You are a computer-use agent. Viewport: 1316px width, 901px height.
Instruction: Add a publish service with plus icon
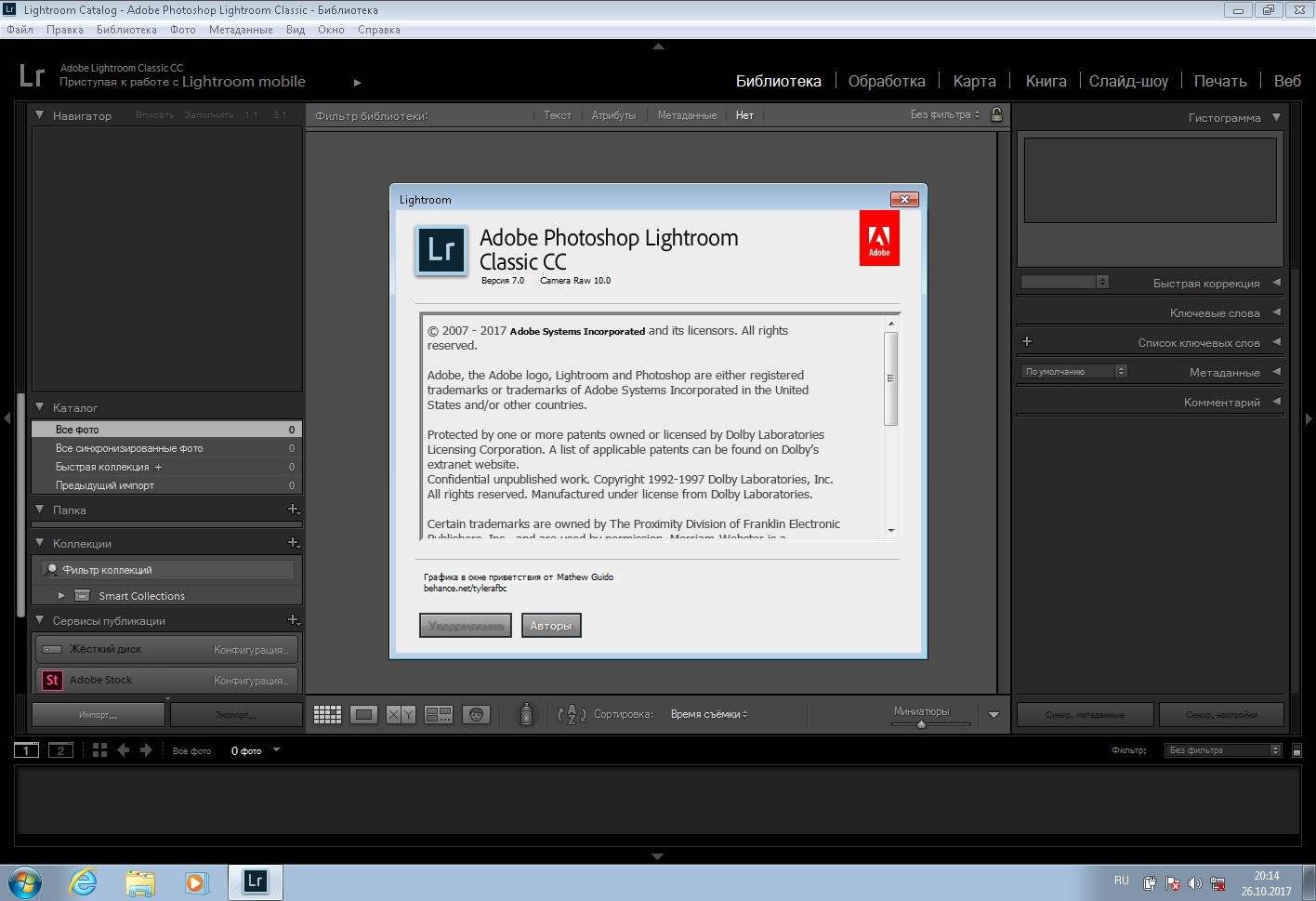[x=293, y=620]
